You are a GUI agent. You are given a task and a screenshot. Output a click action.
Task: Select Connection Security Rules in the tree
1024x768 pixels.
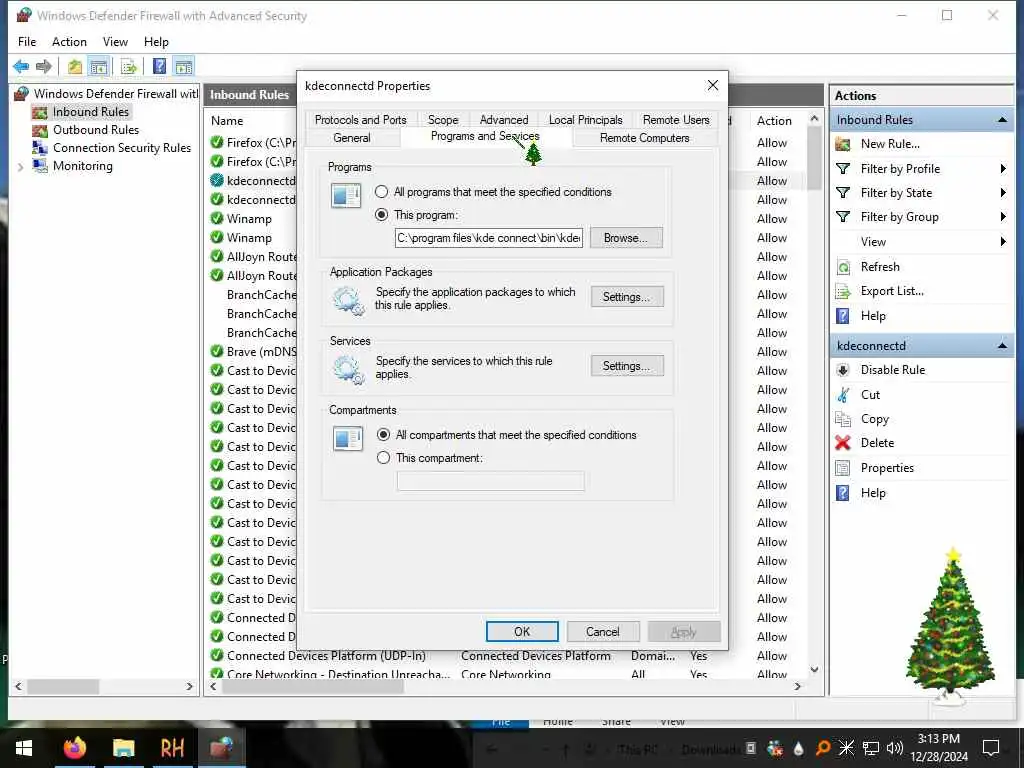coord(121,148)
